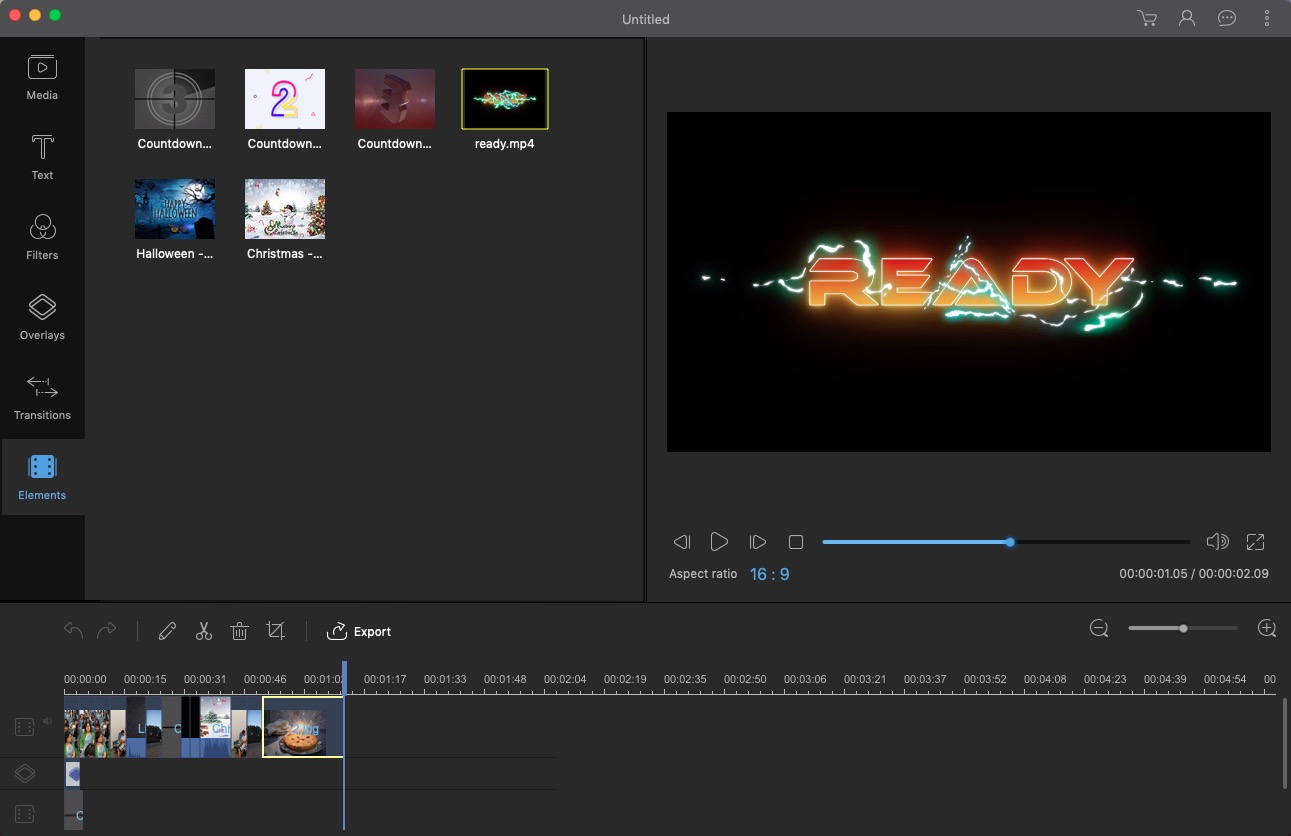Delete the selected clip with trash icon
Image resolution: width=1291 pixels, height=836 pixels.
click(x=239, y=631)
